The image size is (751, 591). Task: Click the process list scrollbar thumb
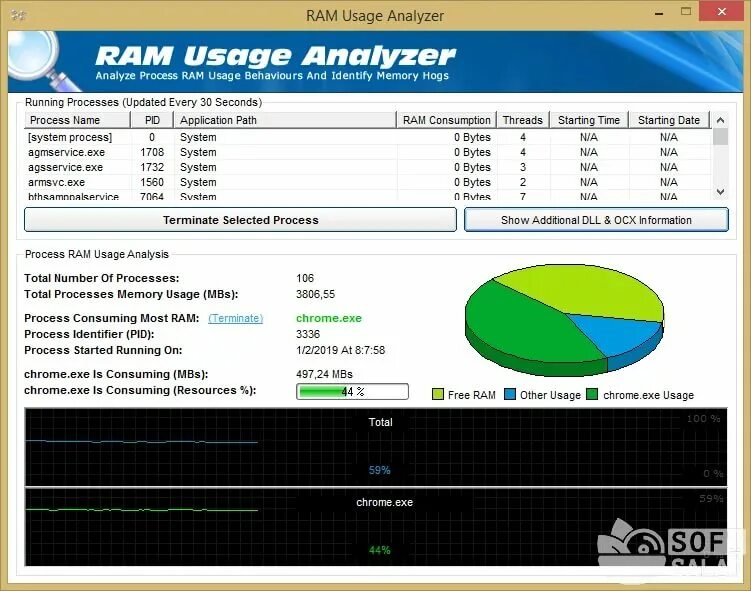click(x=720, y=136)
